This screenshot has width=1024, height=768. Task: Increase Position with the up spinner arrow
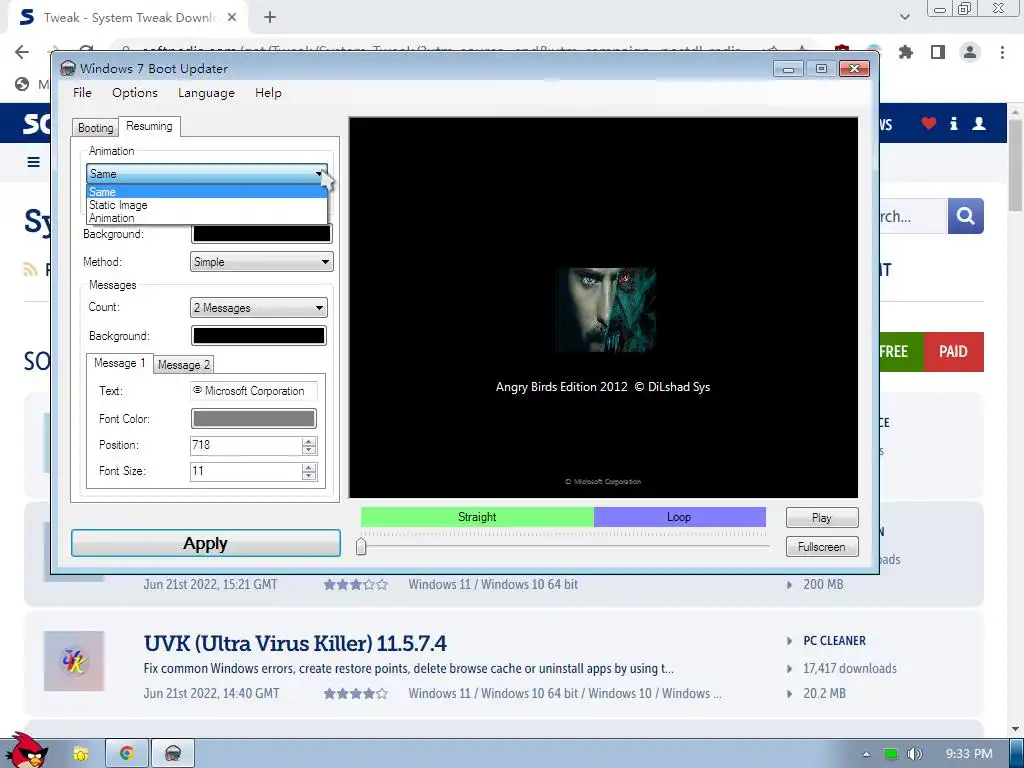tap(309, 441)
